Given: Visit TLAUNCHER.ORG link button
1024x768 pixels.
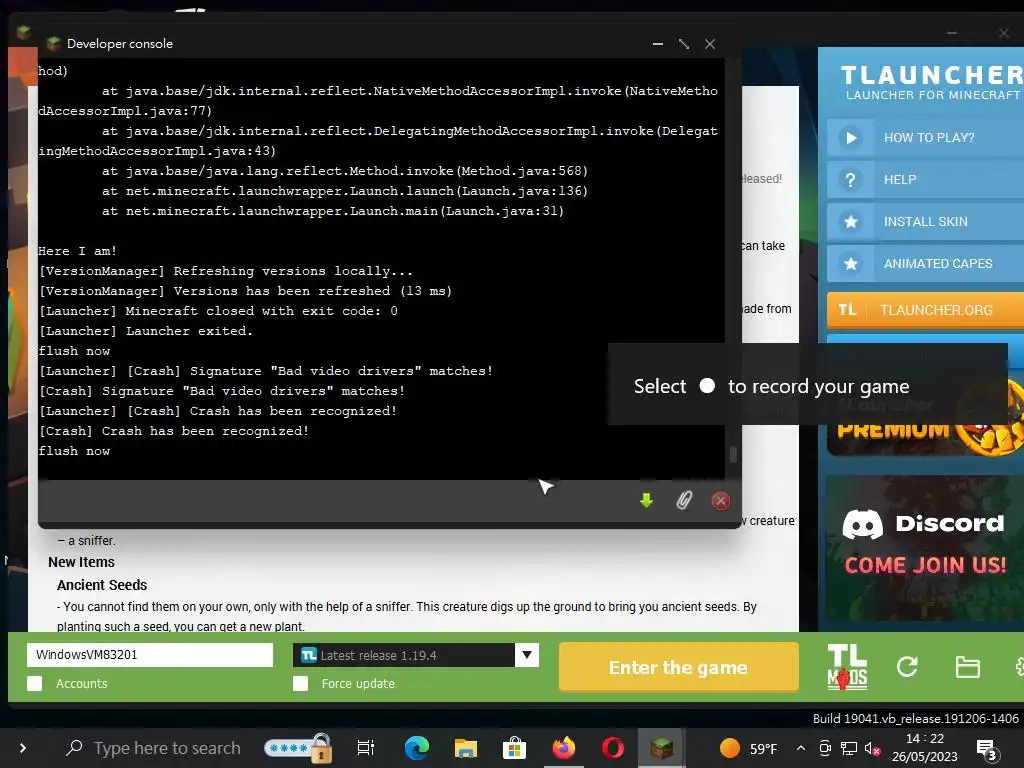Looking at the screenshot, I should (925, 310).
